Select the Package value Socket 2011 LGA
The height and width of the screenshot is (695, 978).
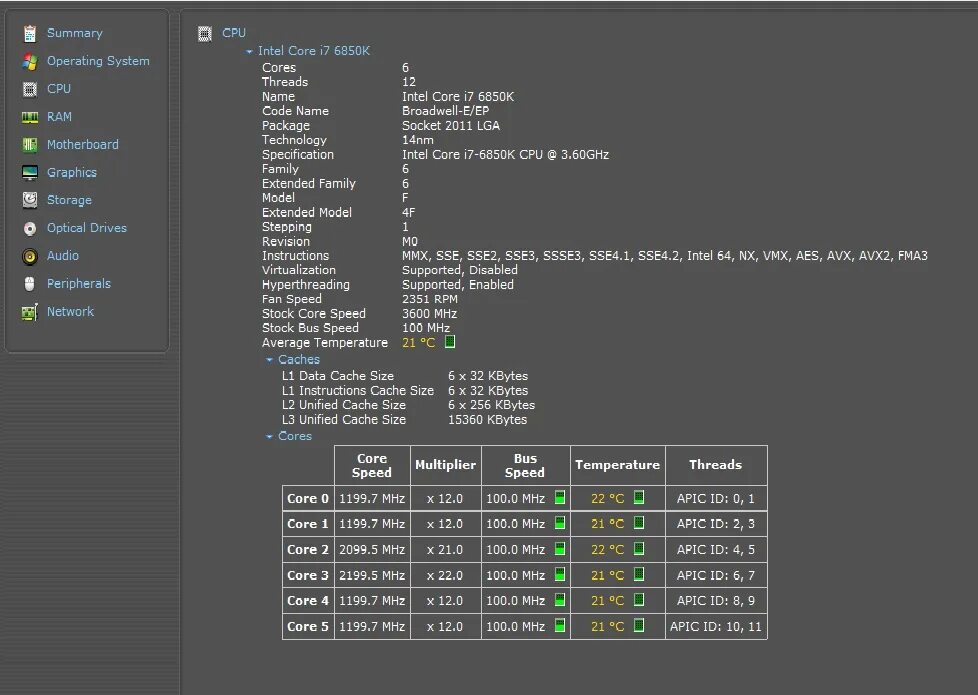(x=451, y=125)
